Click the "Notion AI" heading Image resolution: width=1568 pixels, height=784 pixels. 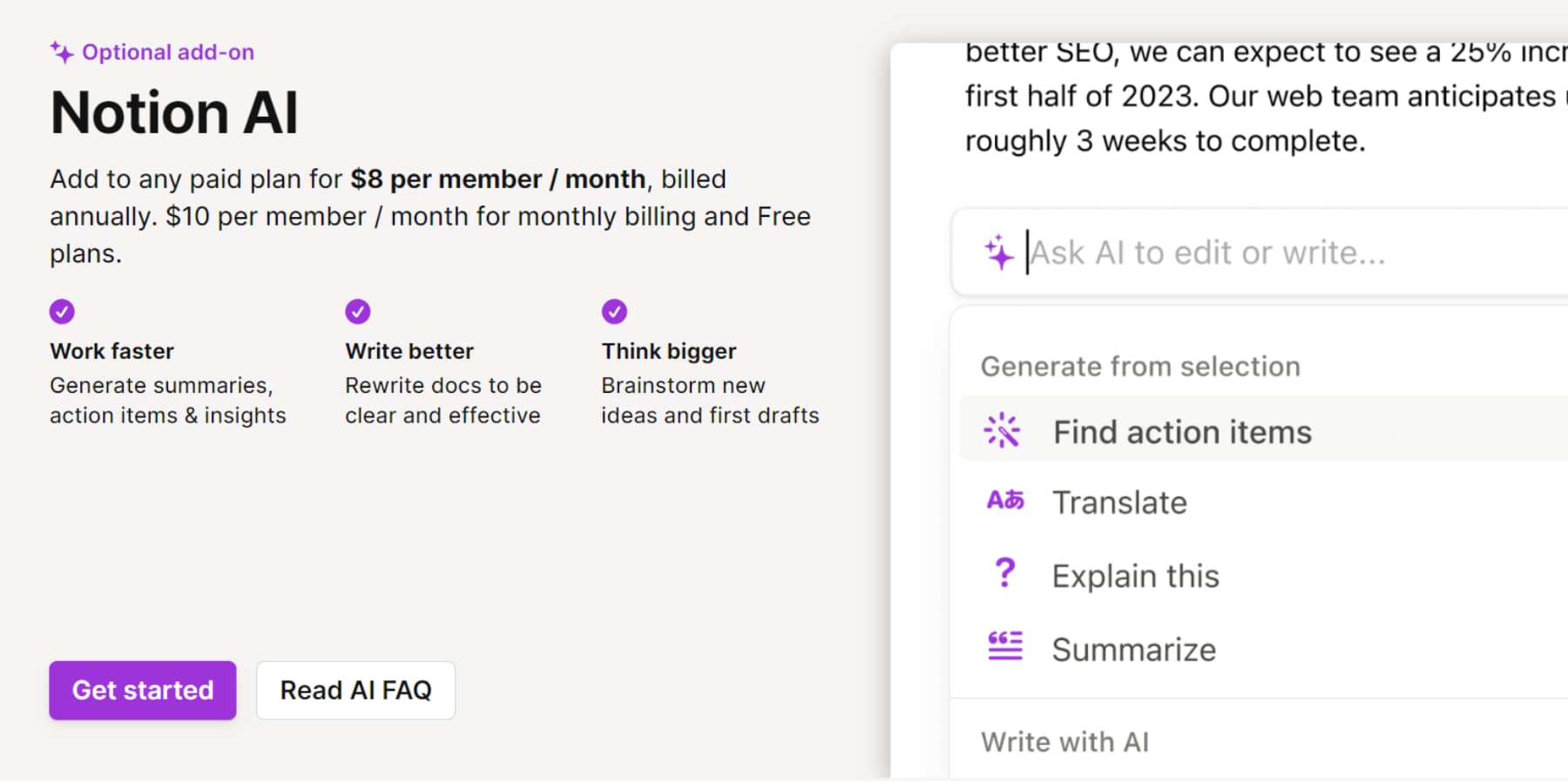pyautogui.click(x=174, y=111)
